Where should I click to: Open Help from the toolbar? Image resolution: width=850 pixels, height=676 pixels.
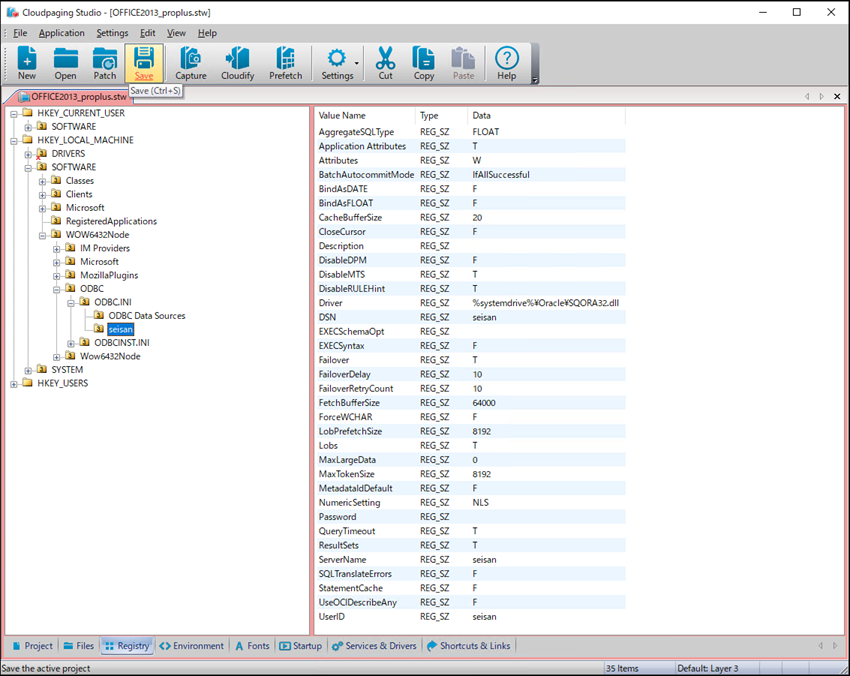(x=507, y=62)
